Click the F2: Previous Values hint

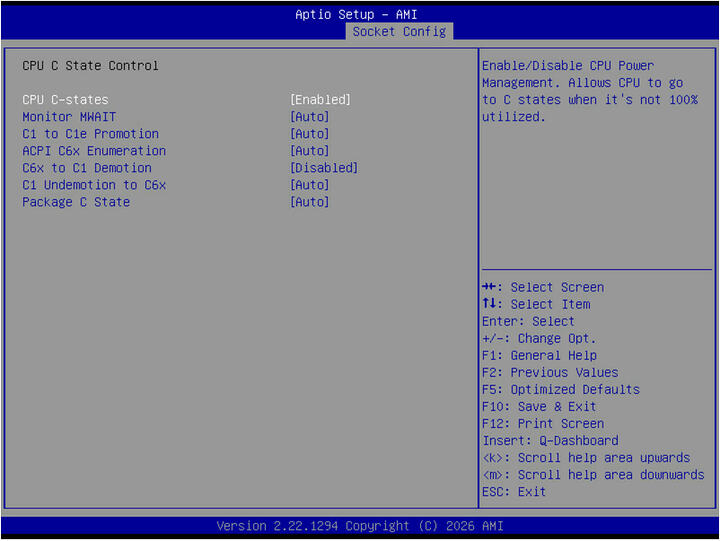pos(550,372)
